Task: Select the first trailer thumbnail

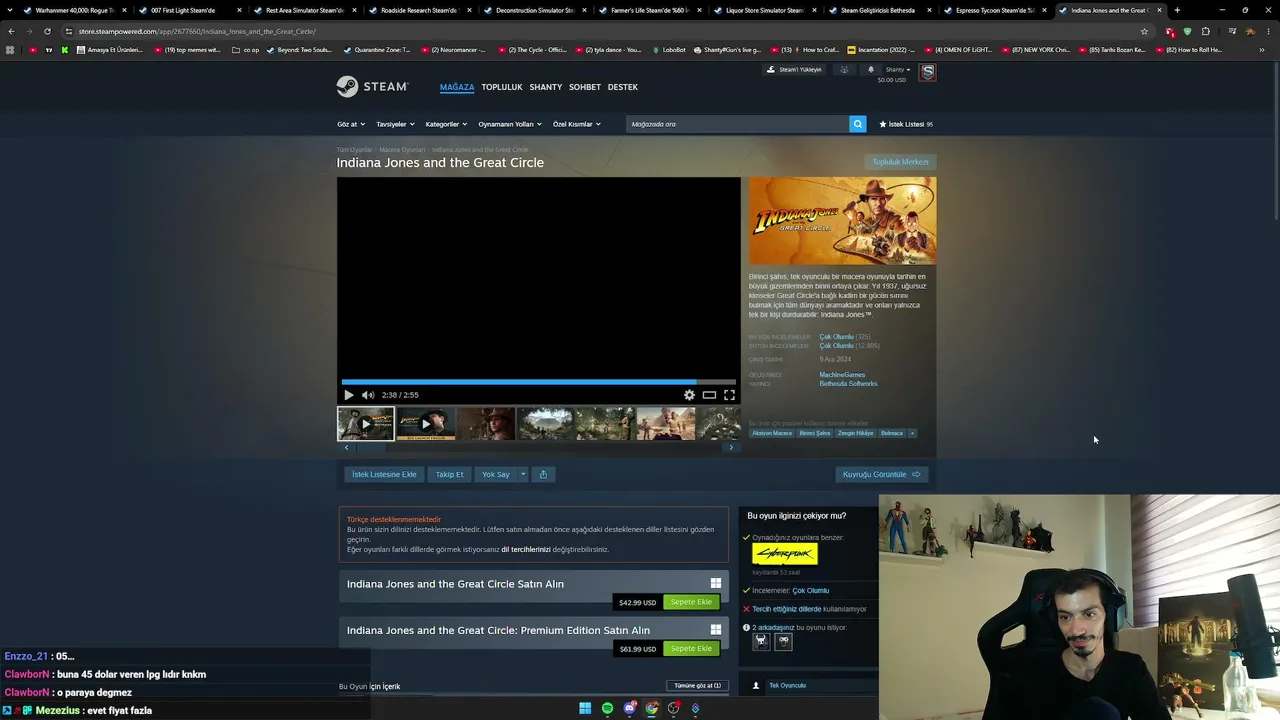Action: pos(365,424)
